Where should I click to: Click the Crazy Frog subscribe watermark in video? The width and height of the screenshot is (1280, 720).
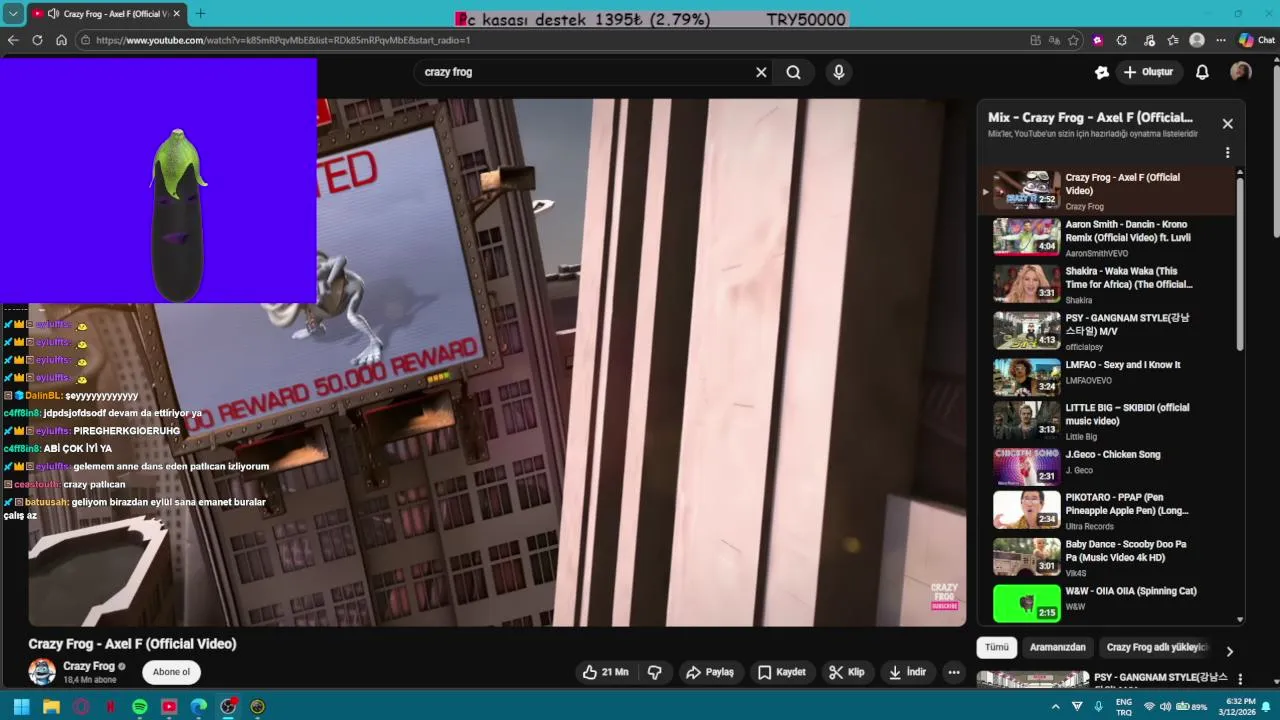pyautogui.click(x=944, y=597)
